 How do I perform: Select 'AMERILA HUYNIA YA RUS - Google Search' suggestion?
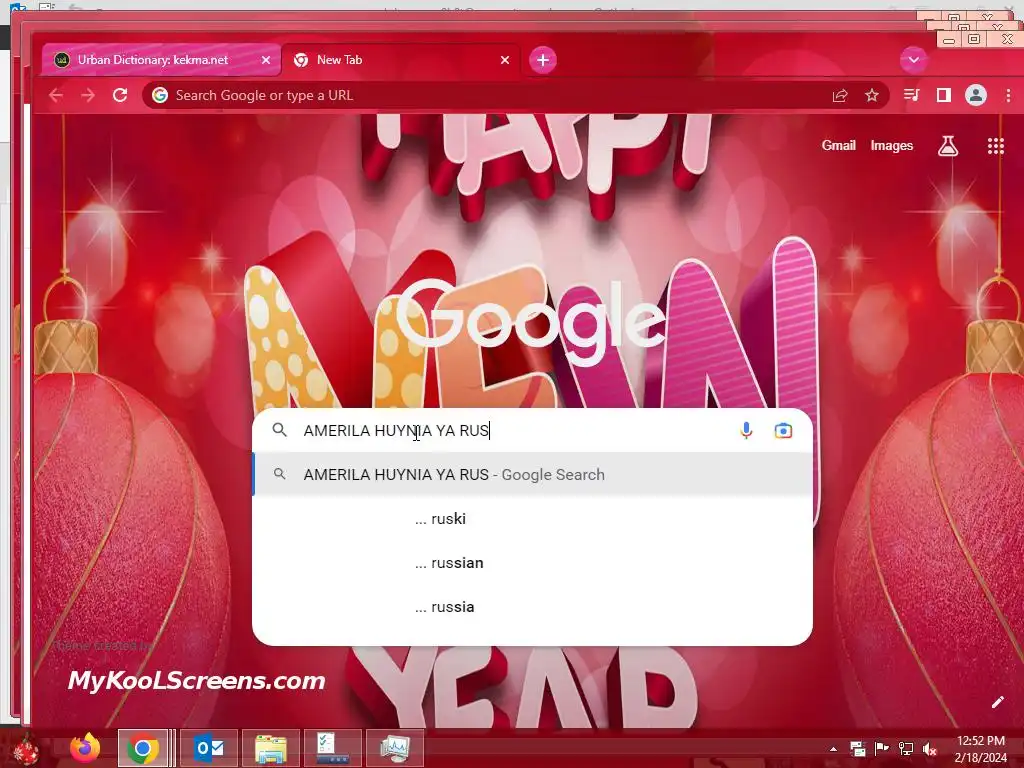(532, 475)
